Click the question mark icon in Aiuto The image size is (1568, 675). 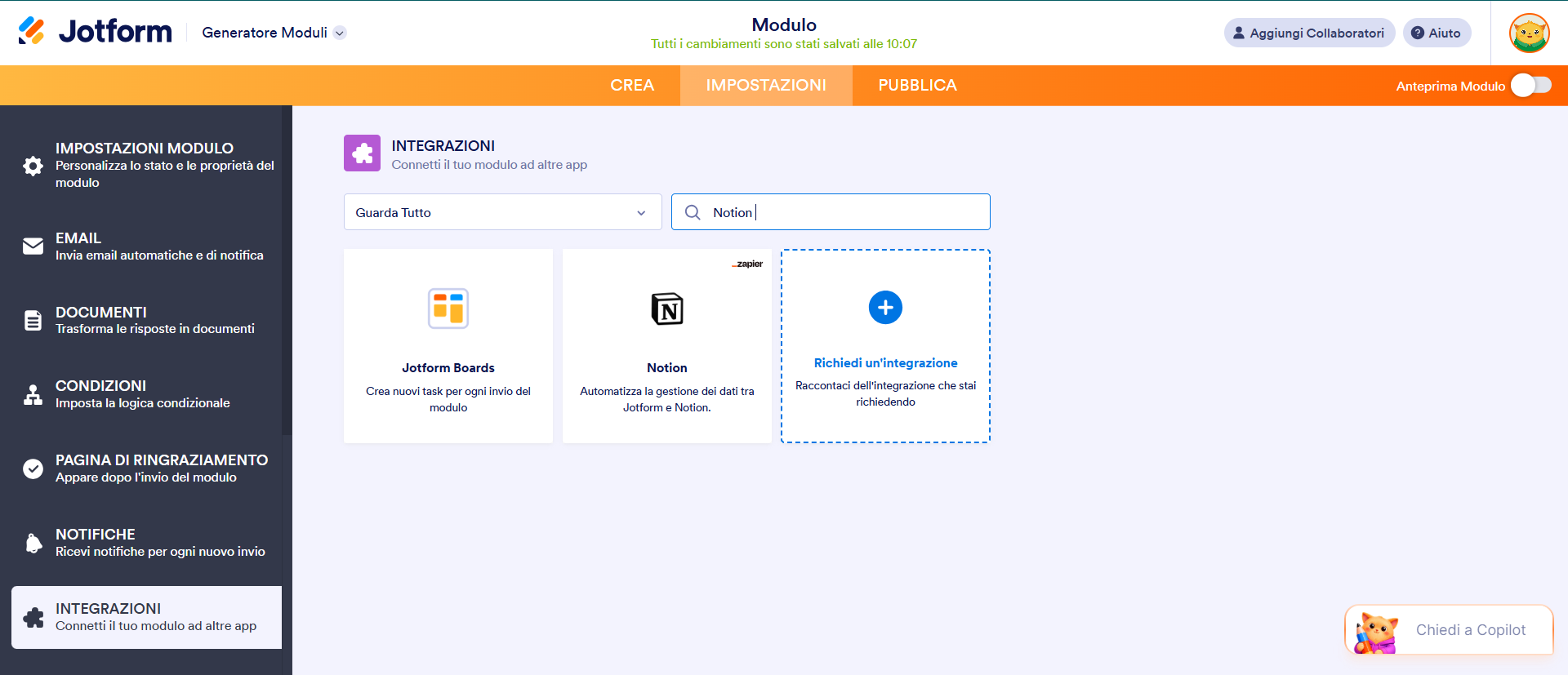click(1418, 33)
